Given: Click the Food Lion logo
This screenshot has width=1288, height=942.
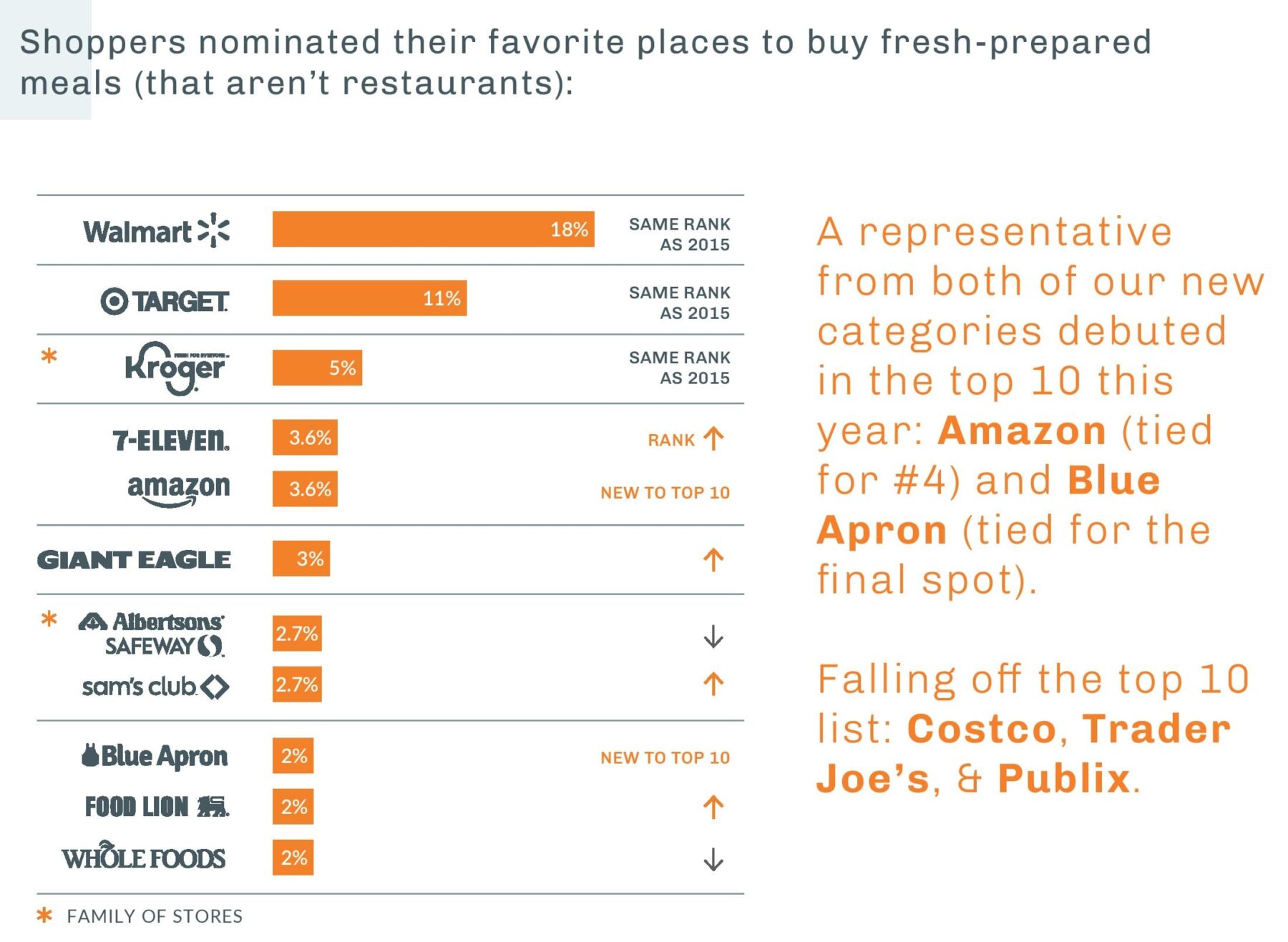Looking at the screenshot, I should (x=157, y=807).
